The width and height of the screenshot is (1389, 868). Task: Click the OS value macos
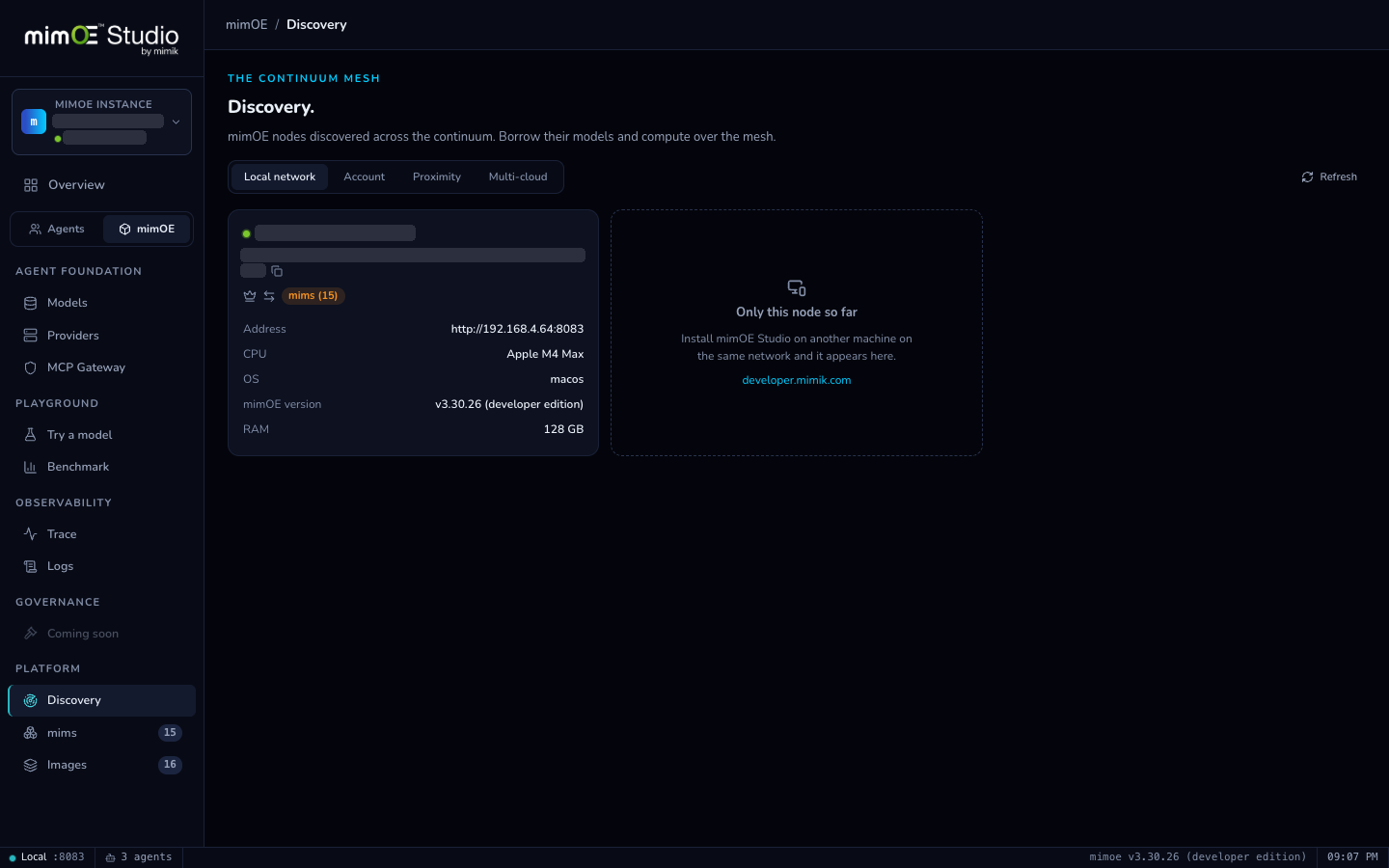(567, 379)
